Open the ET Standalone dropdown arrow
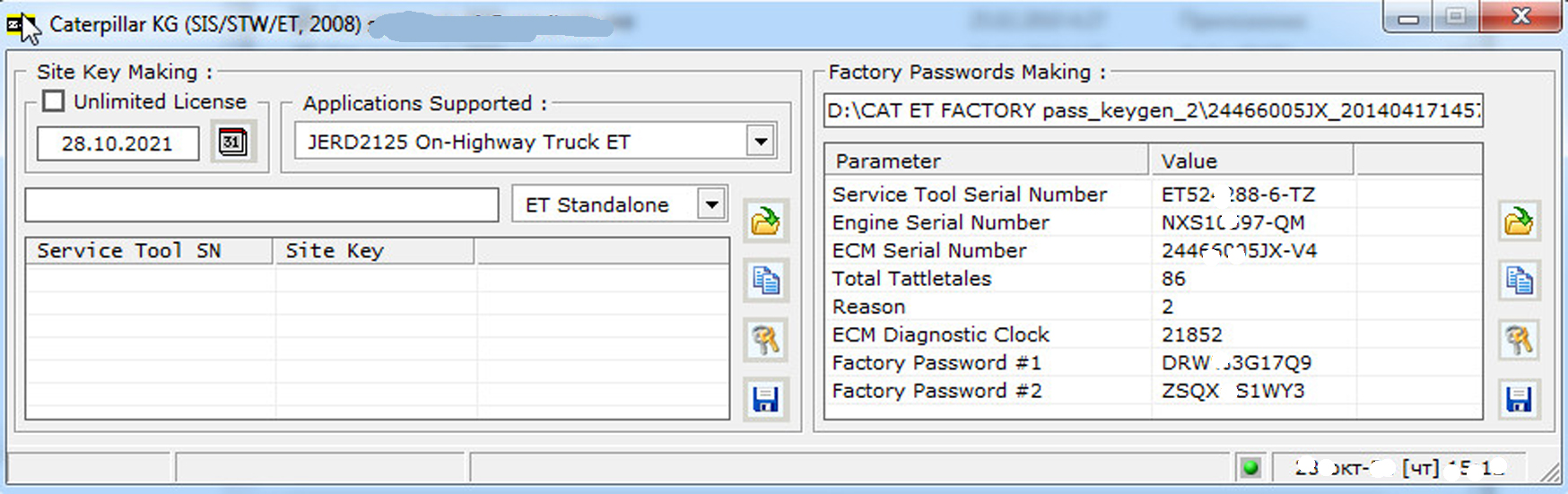Viewport: 1568px width, 494px height. pos(711,204)
